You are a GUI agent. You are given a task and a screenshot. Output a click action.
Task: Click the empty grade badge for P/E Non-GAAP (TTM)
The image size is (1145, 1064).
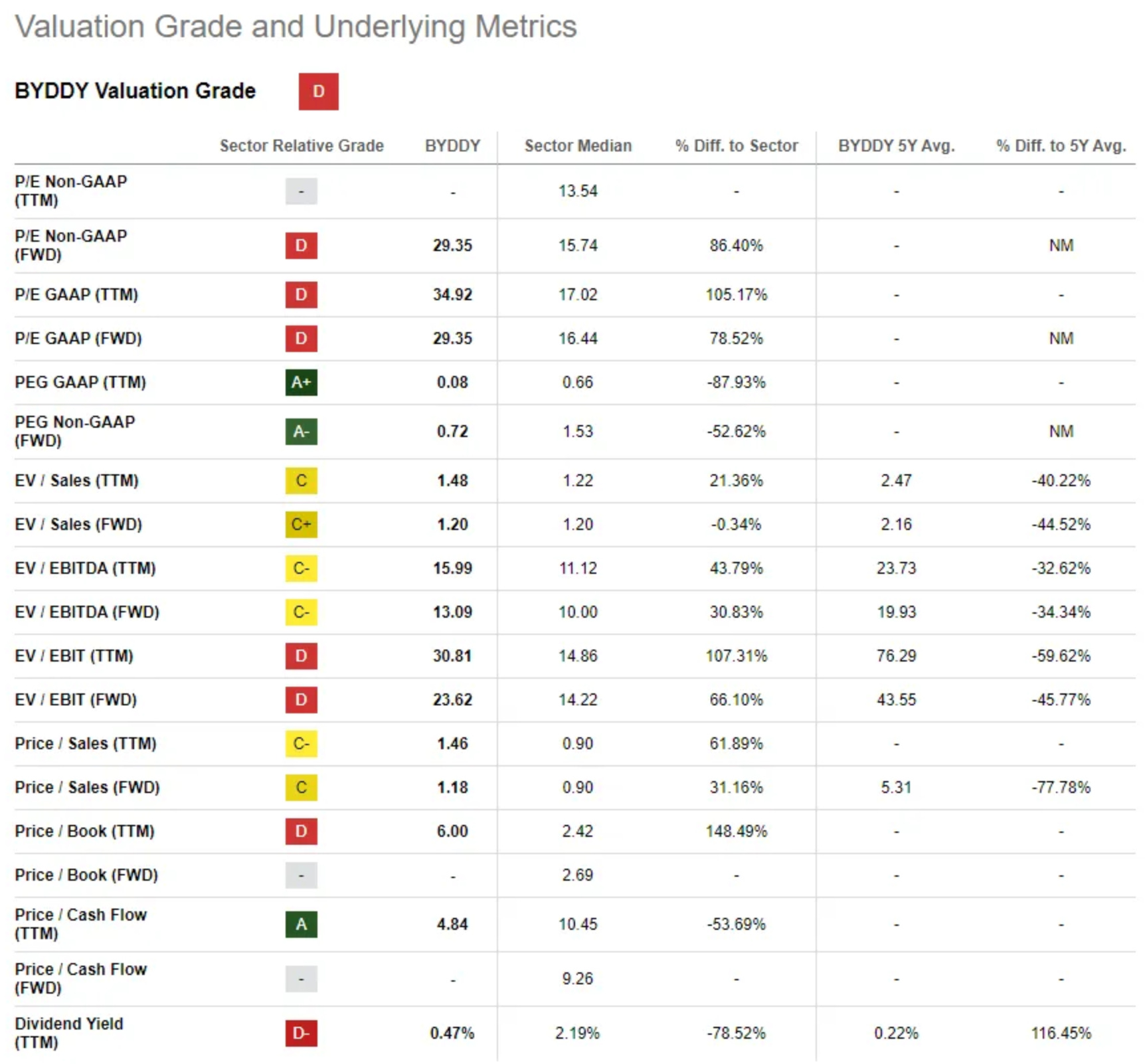(x=301, y=191)
